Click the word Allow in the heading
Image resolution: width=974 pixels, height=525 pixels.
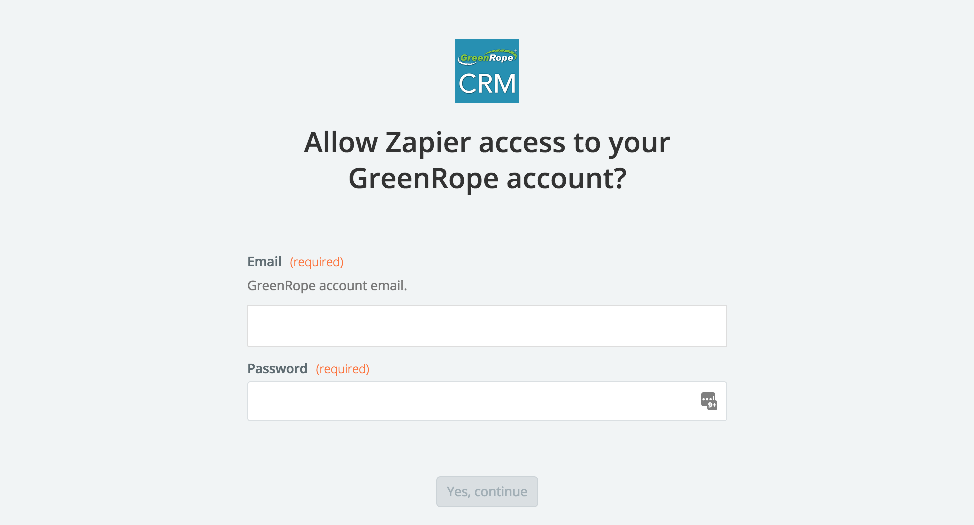(x=340, y=142)
